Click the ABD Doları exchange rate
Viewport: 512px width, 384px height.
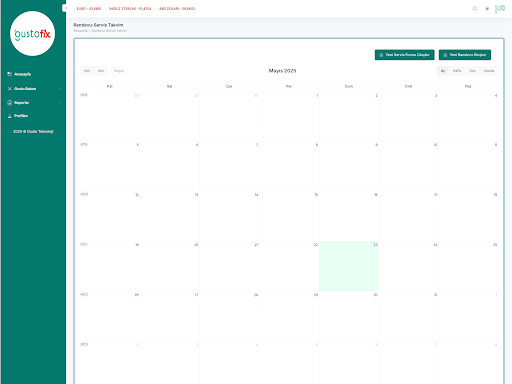[x=177, y=9]
